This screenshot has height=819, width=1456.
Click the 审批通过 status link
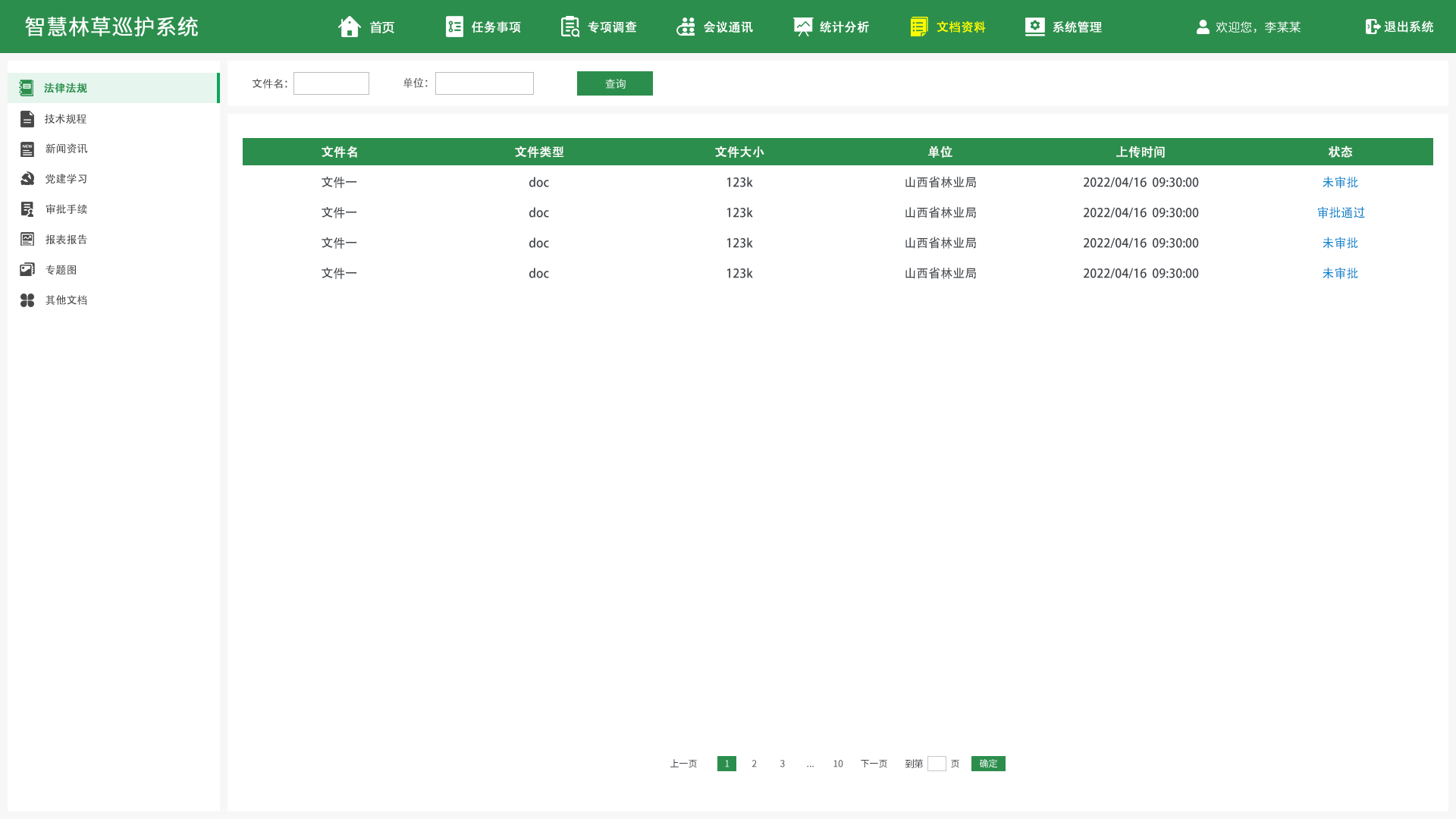tap(1340, 213)
